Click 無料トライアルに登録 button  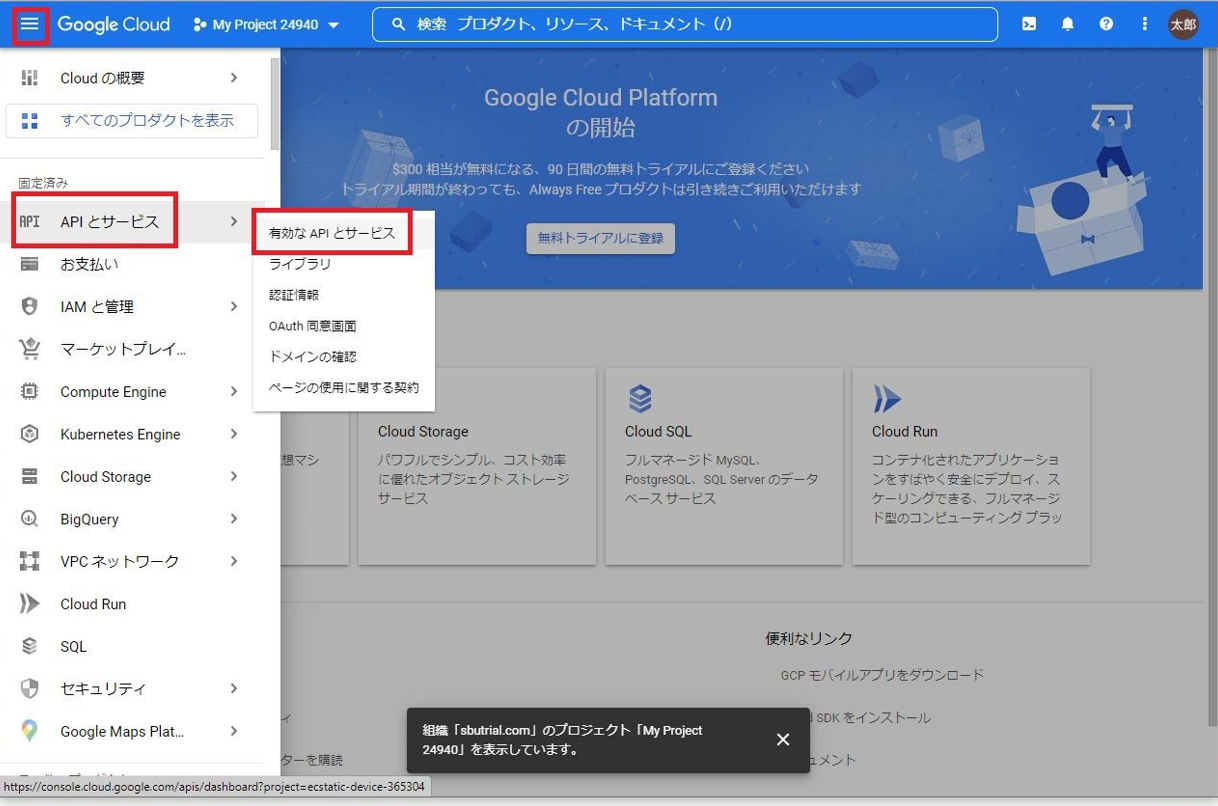(x=601, y=238)
